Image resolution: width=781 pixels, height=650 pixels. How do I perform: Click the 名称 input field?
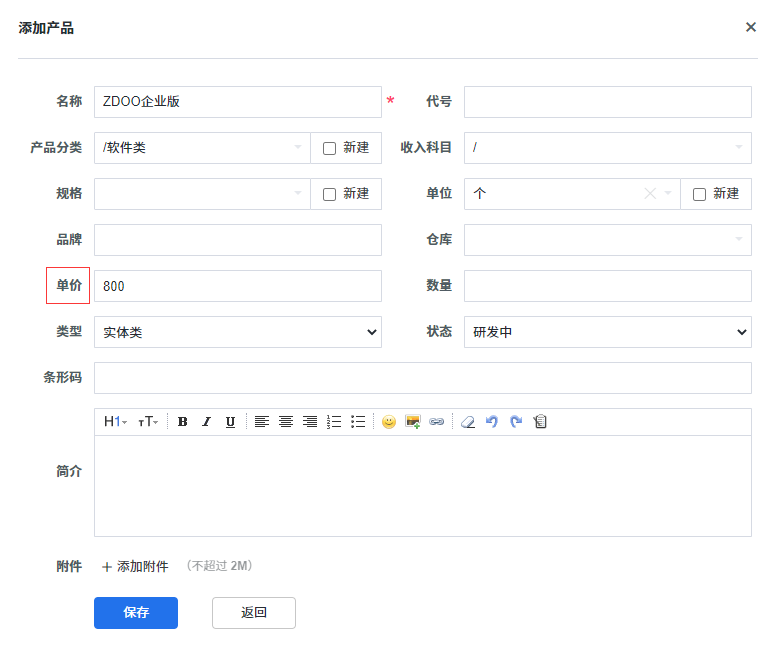238,102
